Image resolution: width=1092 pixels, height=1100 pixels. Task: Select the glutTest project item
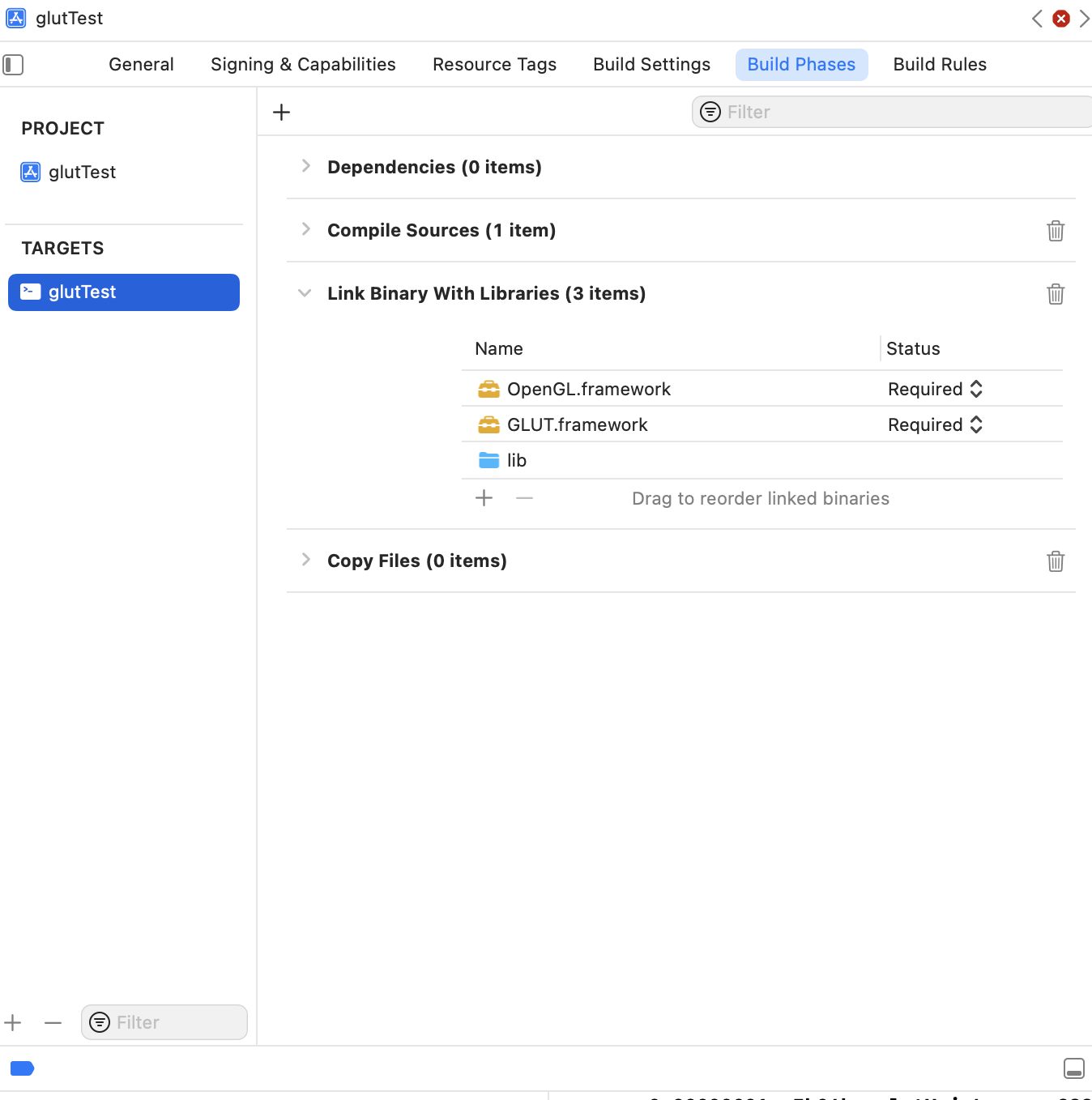tap(69, 172)
